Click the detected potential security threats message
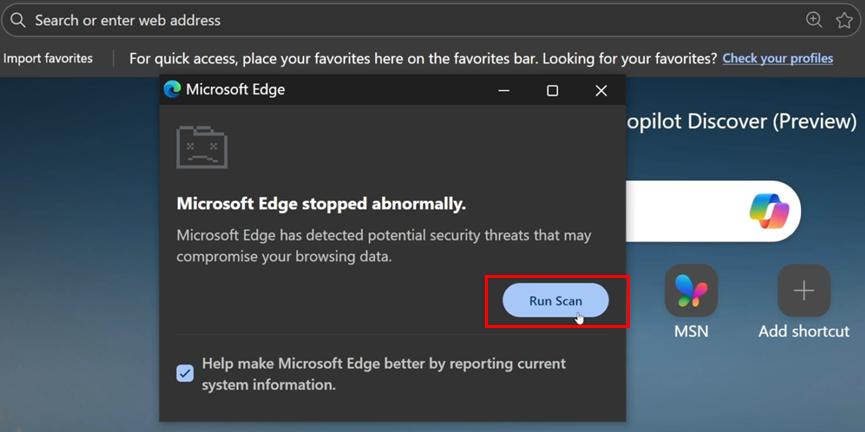Image resolution: width=865 pixels, height=432 pixels. coord(383,246)
